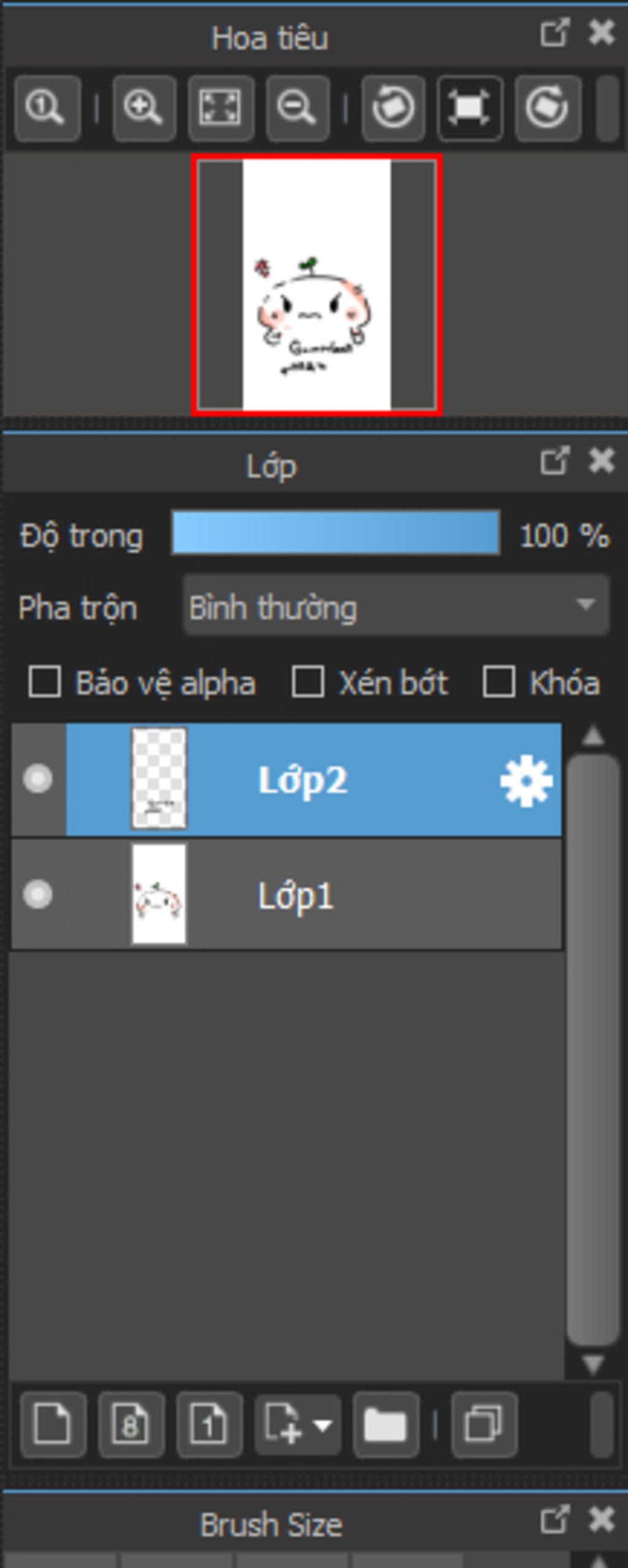Add a new 1-bit layer
Screen dimensions: 628x1568
[x=209, y=1425]
